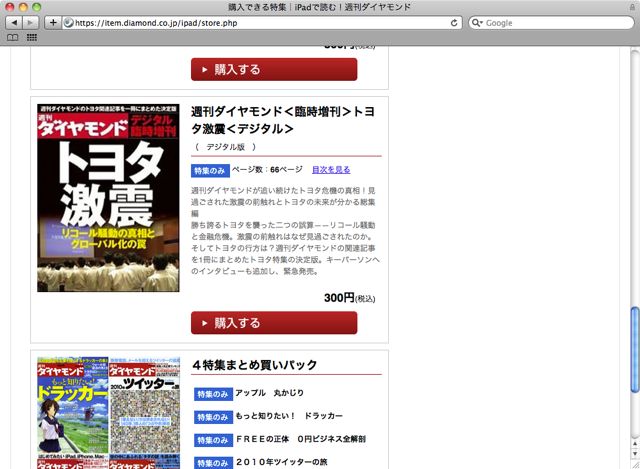Click the アップル 丸かじり entry
This screenshot has height=469, width=640.
point(269,393)
